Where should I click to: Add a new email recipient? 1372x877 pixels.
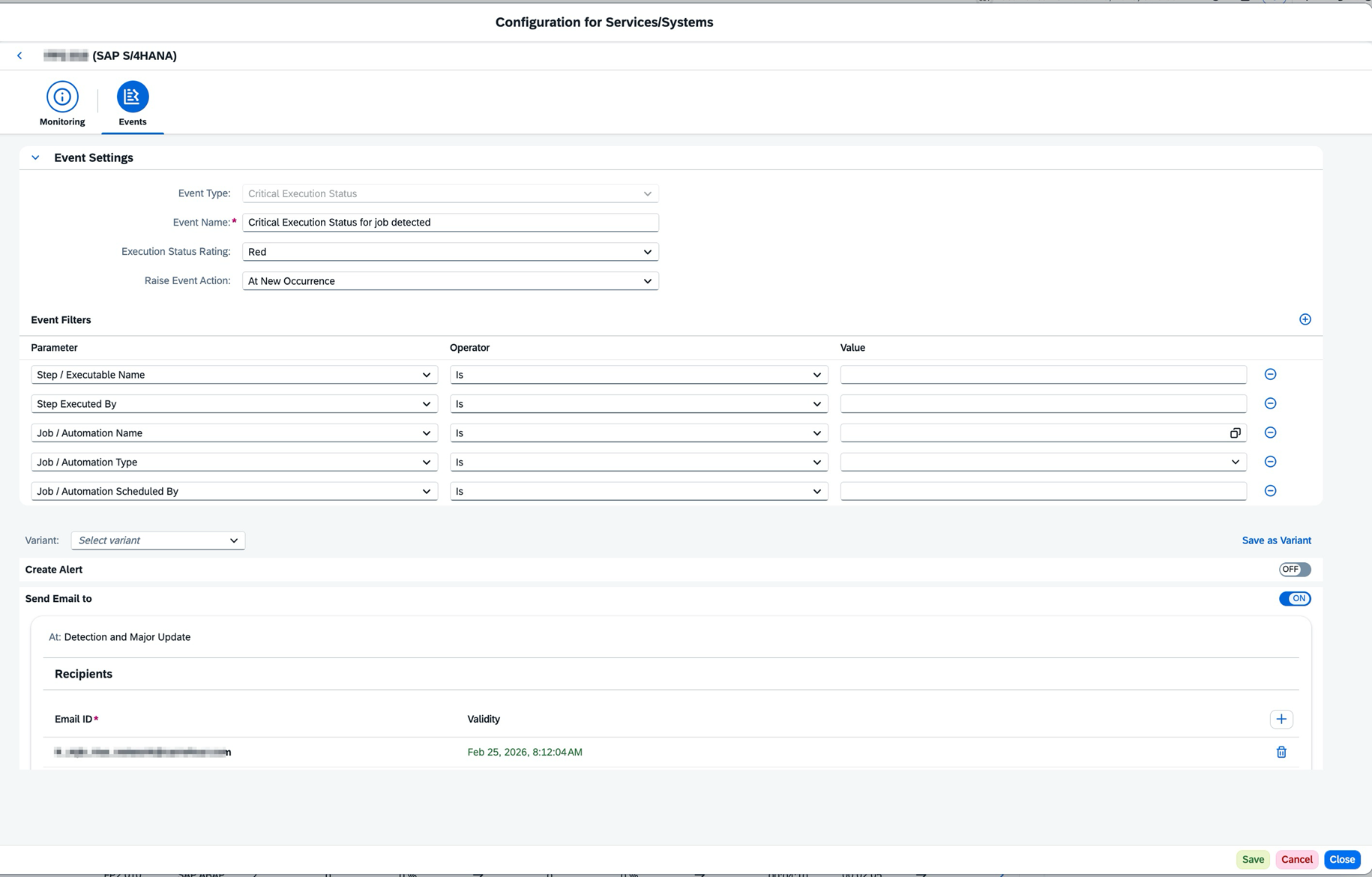tap(1281, 719)
